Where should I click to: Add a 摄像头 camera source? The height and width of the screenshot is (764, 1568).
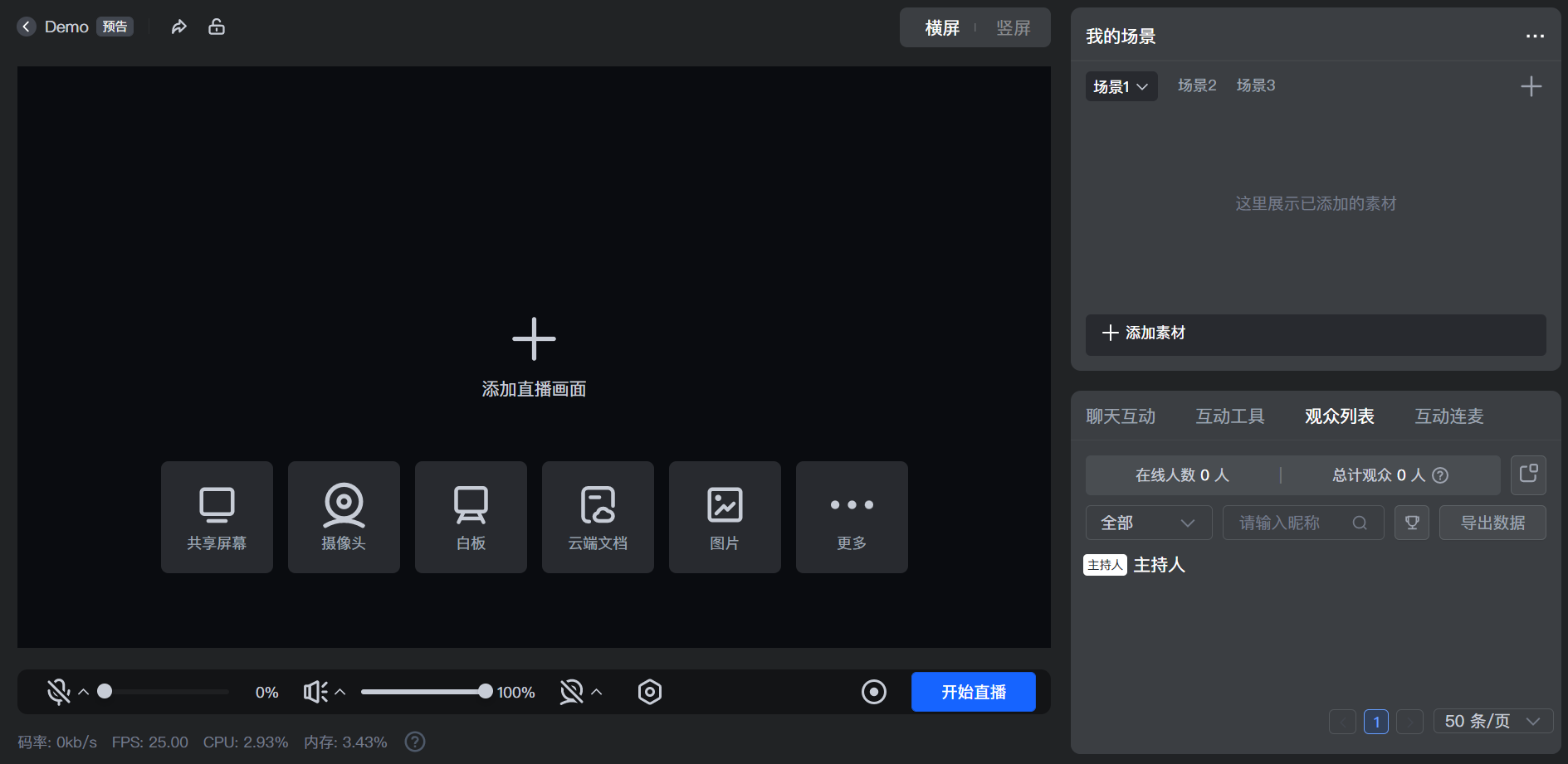(344, 517)
